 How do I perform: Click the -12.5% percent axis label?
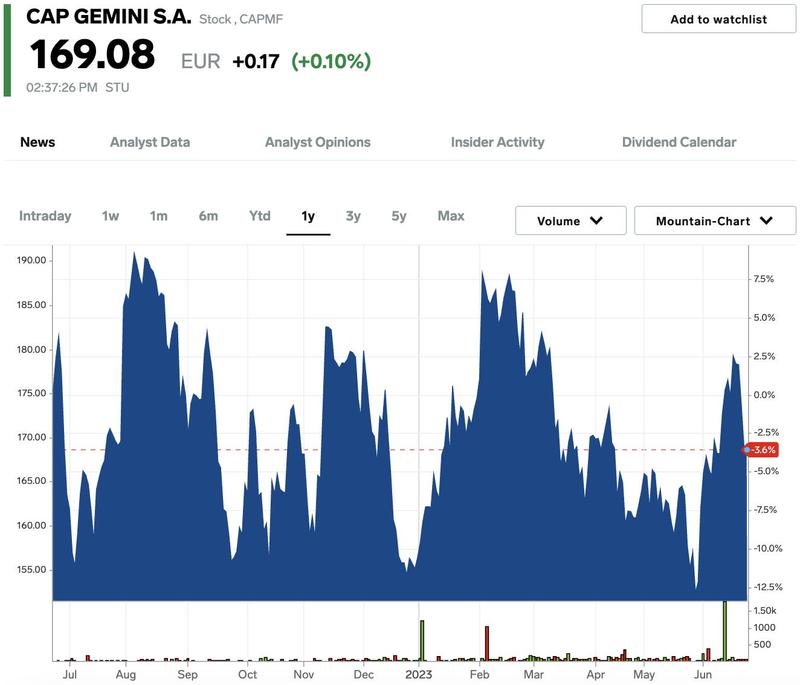point(768,587)
